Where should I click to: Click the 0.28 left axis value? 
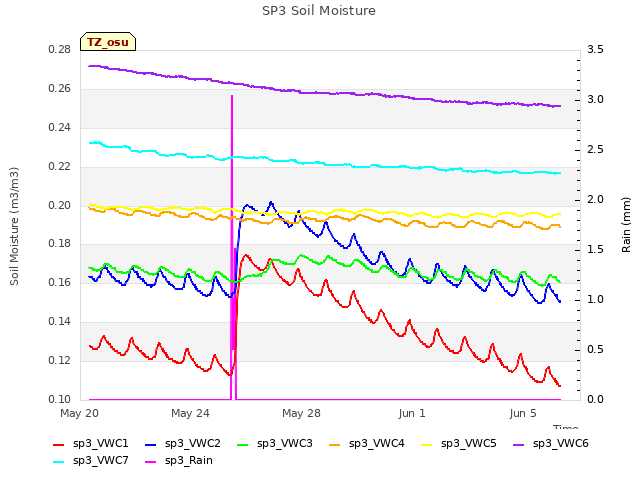(60, 50)
